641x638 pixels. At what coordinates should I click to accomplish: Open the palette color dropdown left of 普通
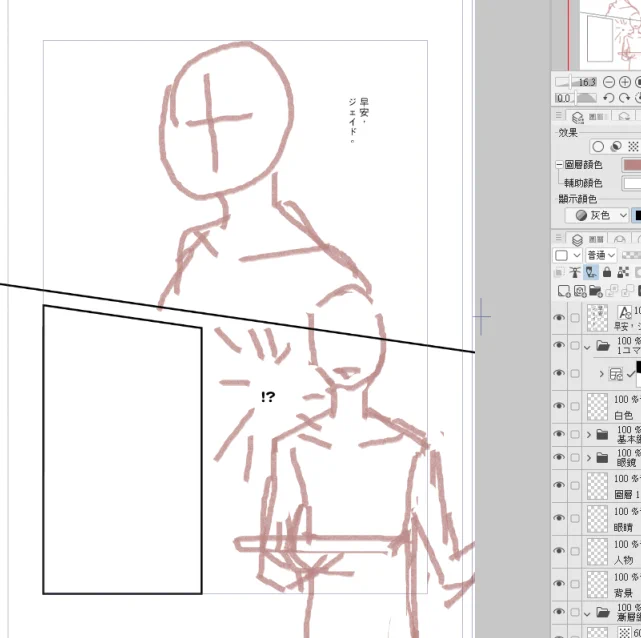pos(567,255)
